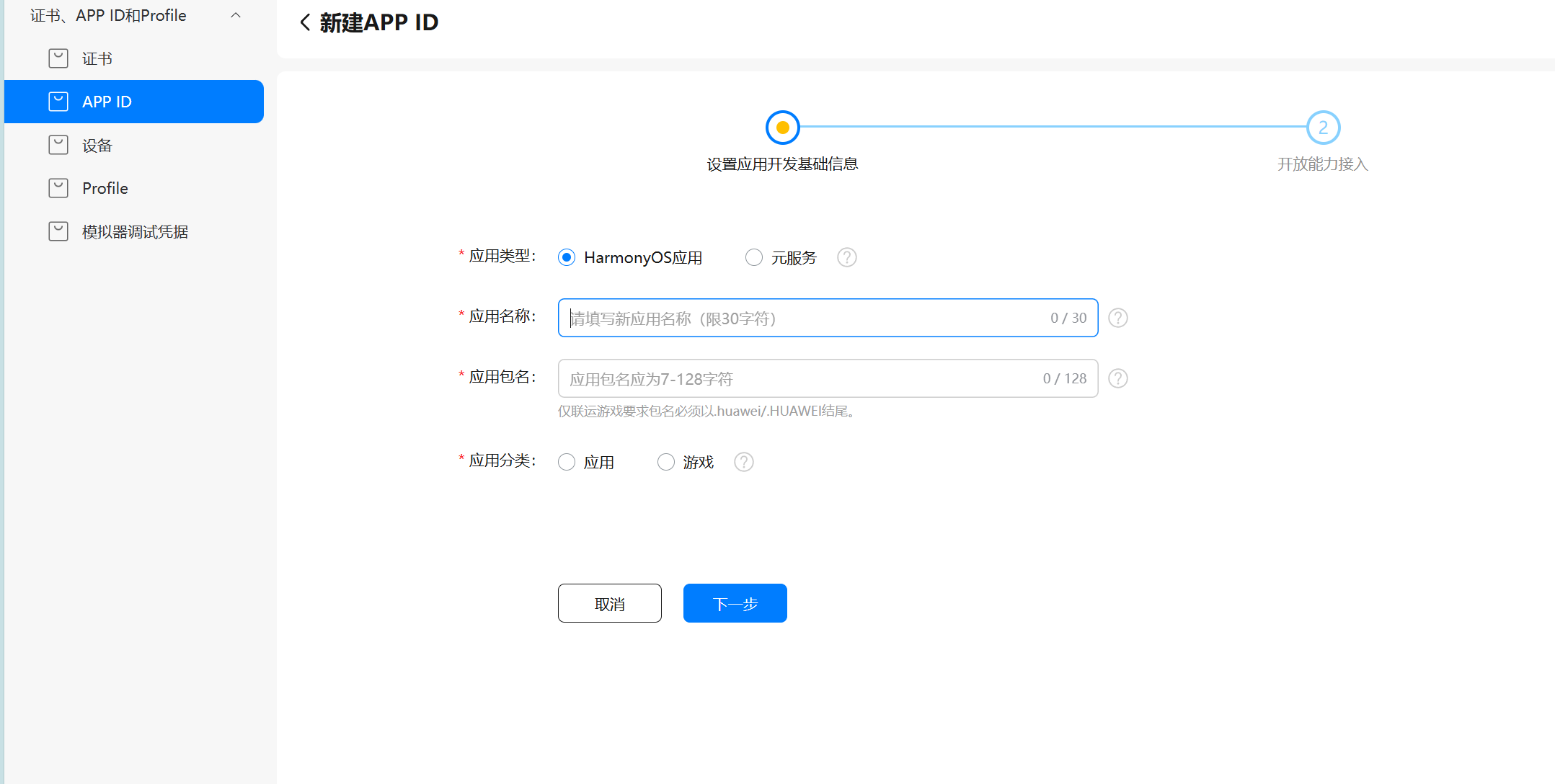Click the 模拟器调试凭据 sidebar icon
Image resolution: width=1555 pixels, height=784 pixels.
58,231
